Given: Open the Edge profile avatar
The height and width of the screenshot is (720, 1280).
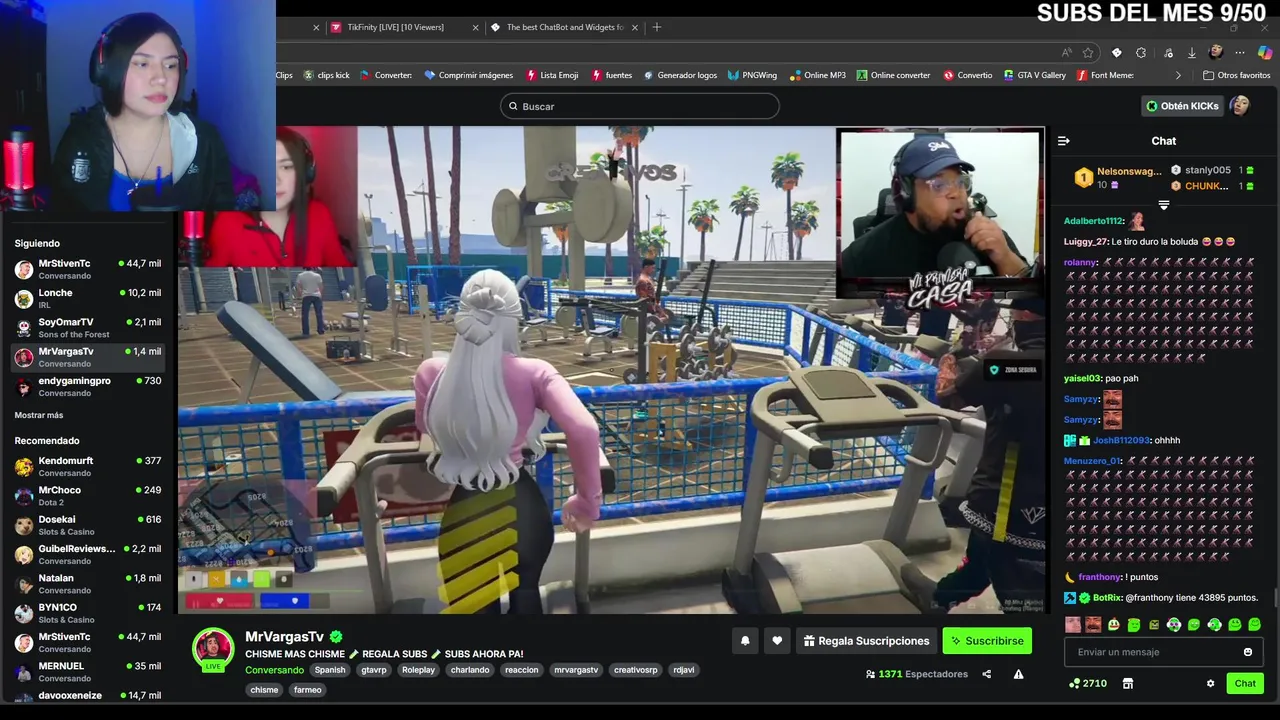Looking at the screenshot, I should coord(1216,53).
